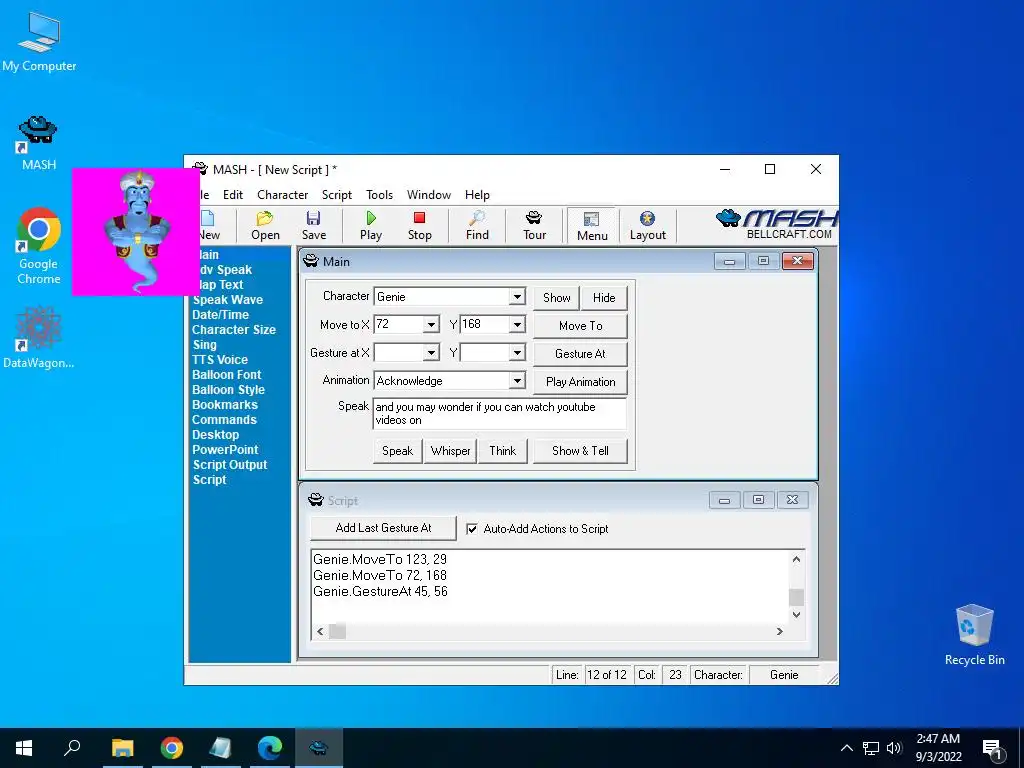Click the script vertical scrollbar down arrow
The height and width of the screenshot is (768, 1024).
[x=796, y=615]
